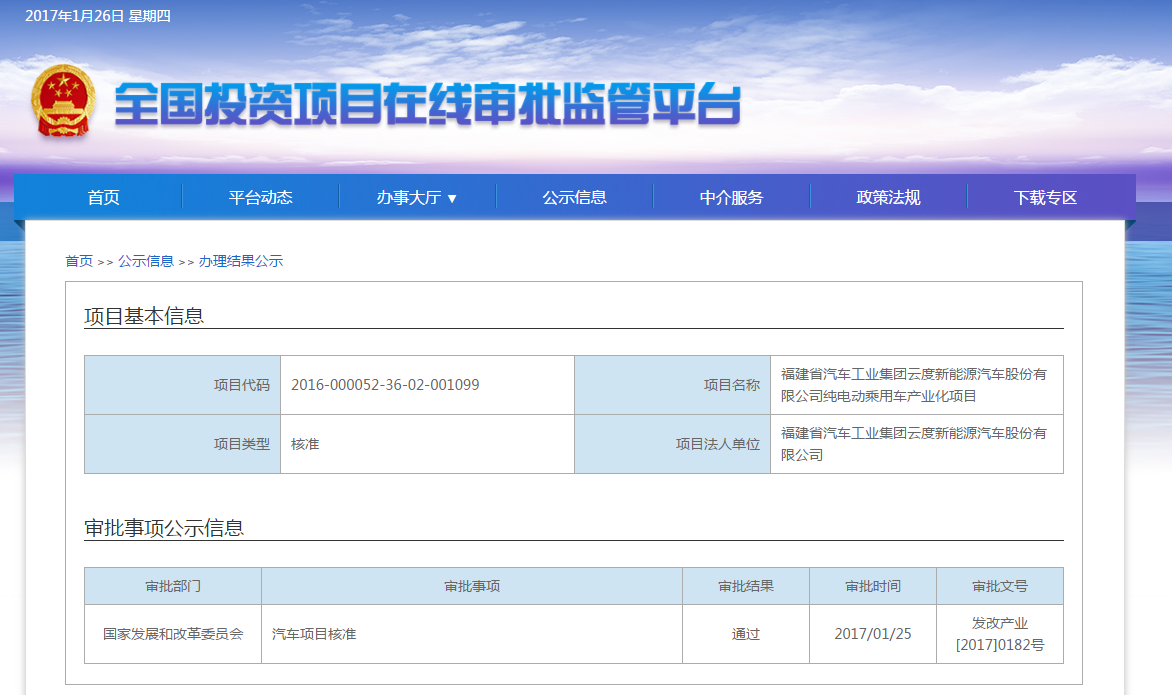The width and height of the screenshot is (1172, 695).
Task: Click the 审批部门 column header
Action: tap(173, 586)
